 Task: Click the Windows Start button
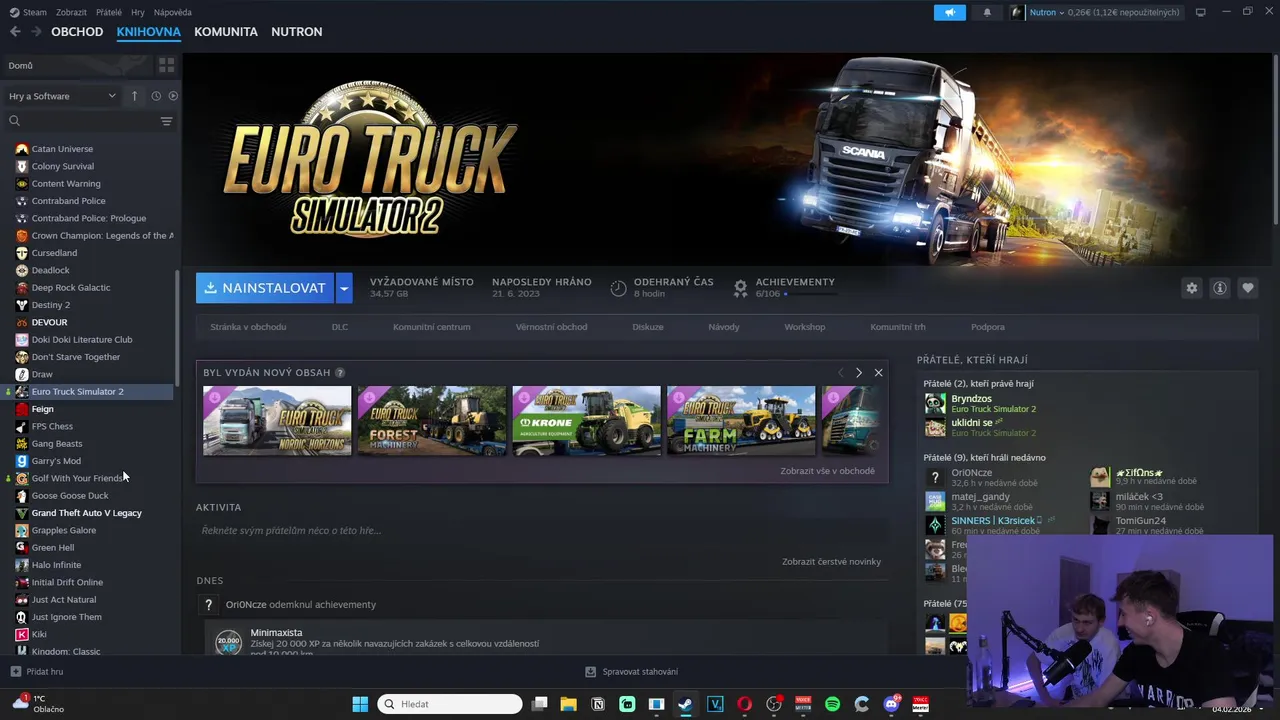click(x=360, y=704)
